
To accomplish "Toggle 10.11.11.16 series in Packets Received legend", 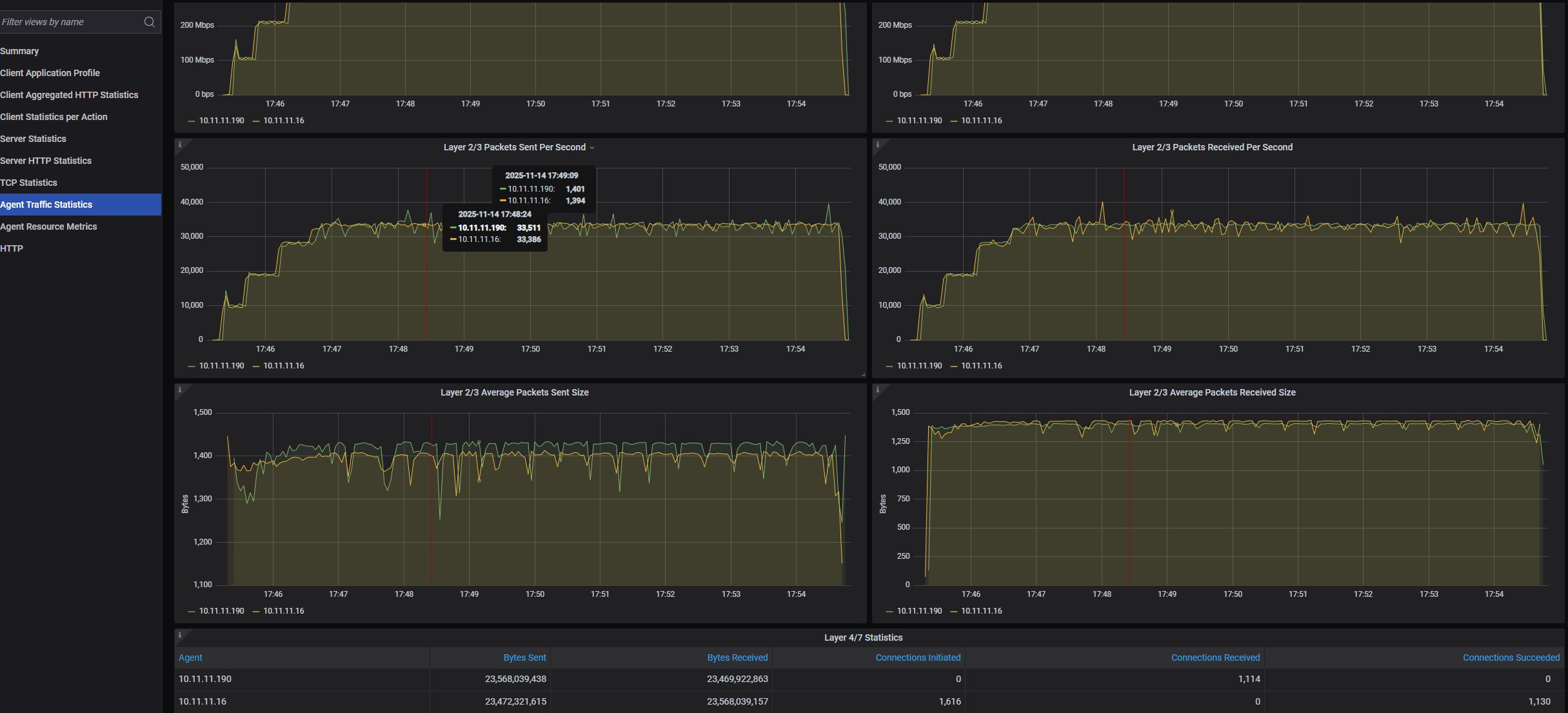I will pos(981,366).
